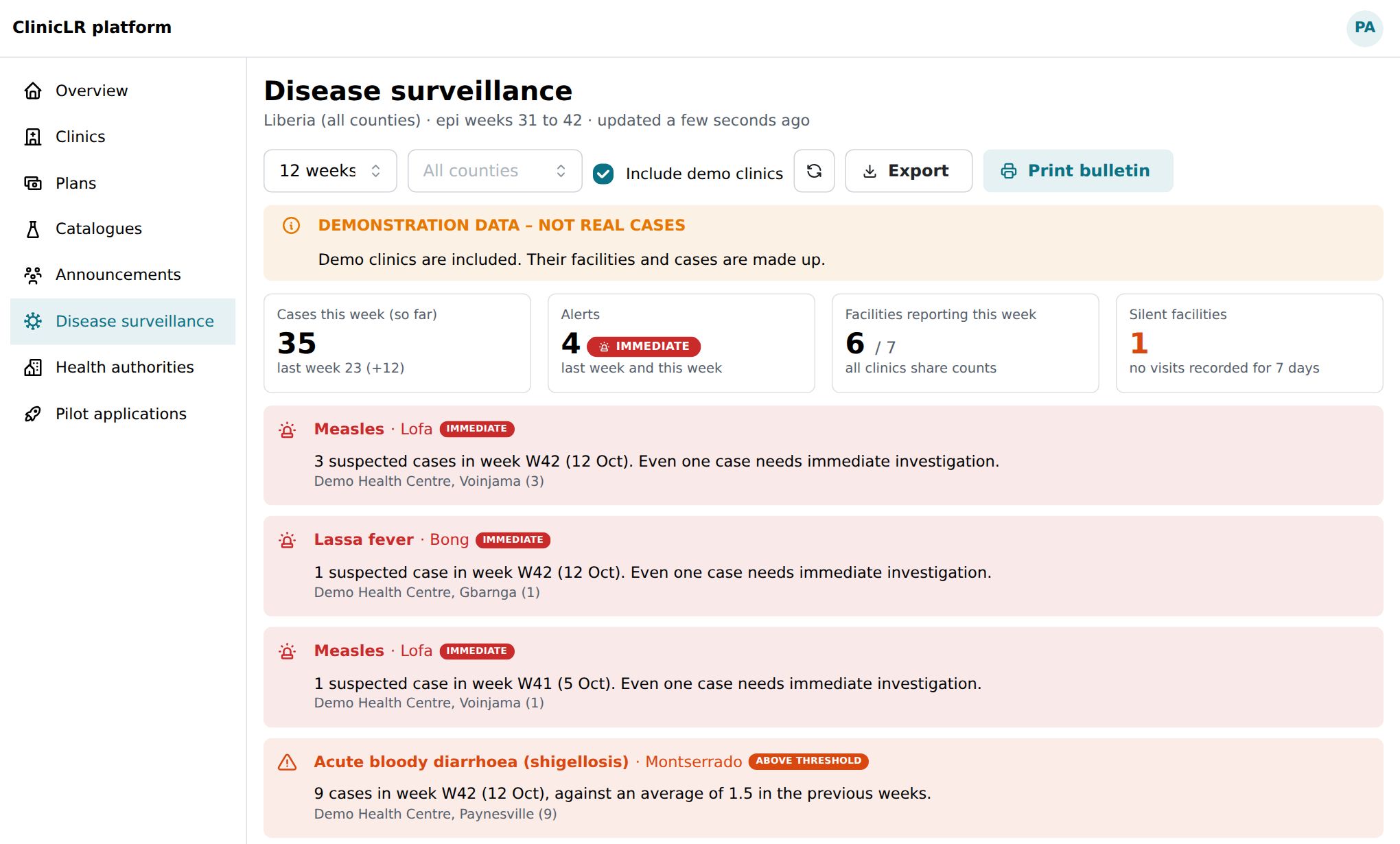Click siren icon on Lassa fever alert
Image resolution: width=1400 pixels, height=844 pixels.
288,540
